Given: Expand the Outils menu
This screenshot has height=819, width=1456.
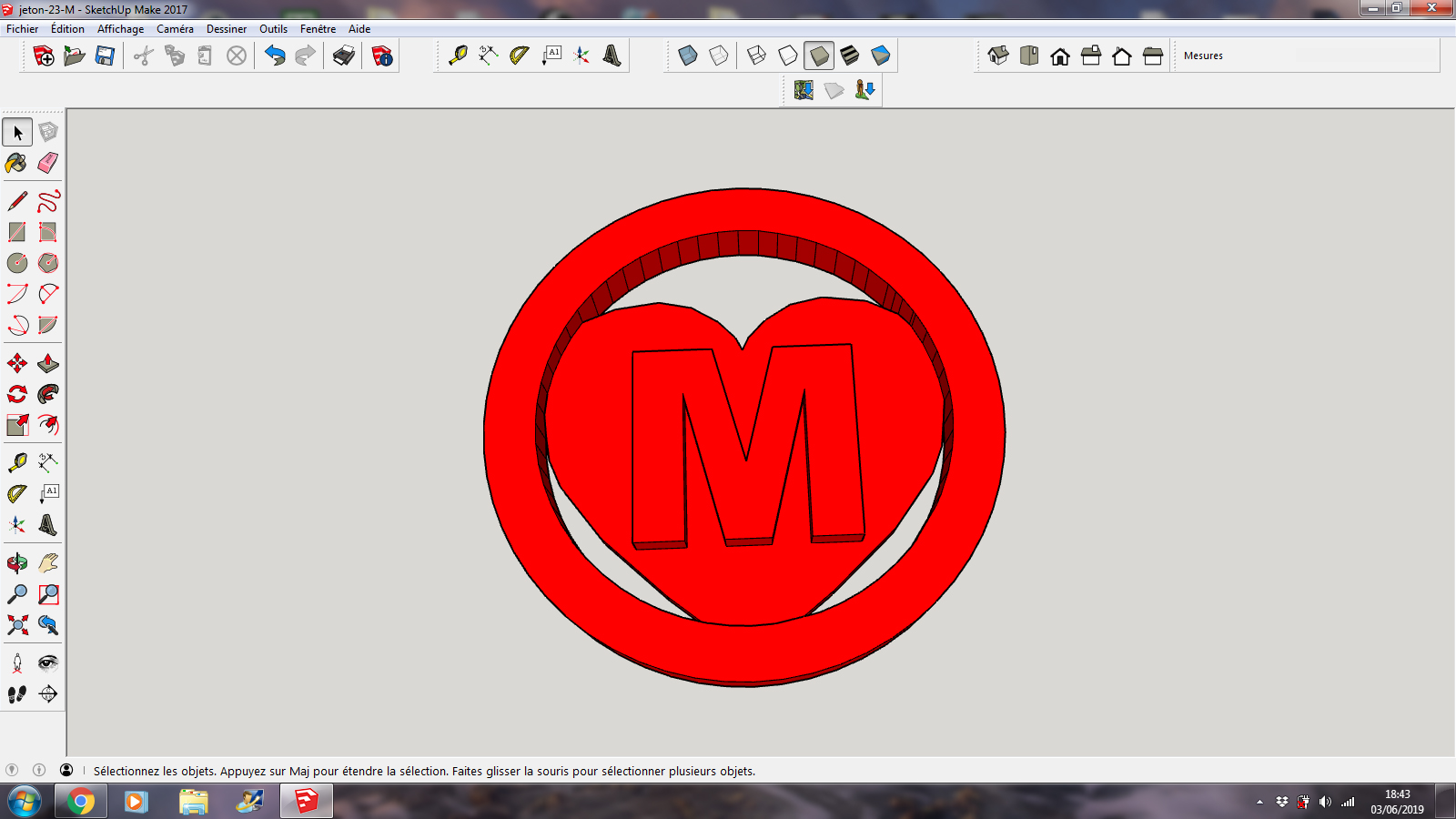Looking at the screenshot, I should (273, 29).
